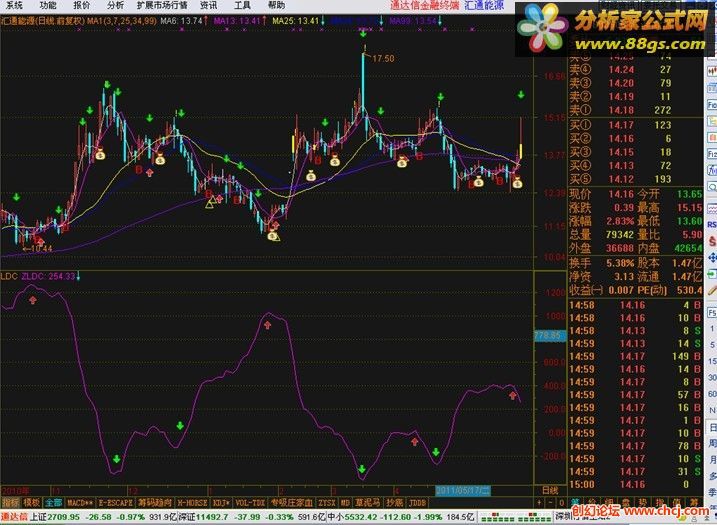This screenshot has height=525, width=717.
Task: Select the KDJ* indicator tab
Action: (222, 503)
